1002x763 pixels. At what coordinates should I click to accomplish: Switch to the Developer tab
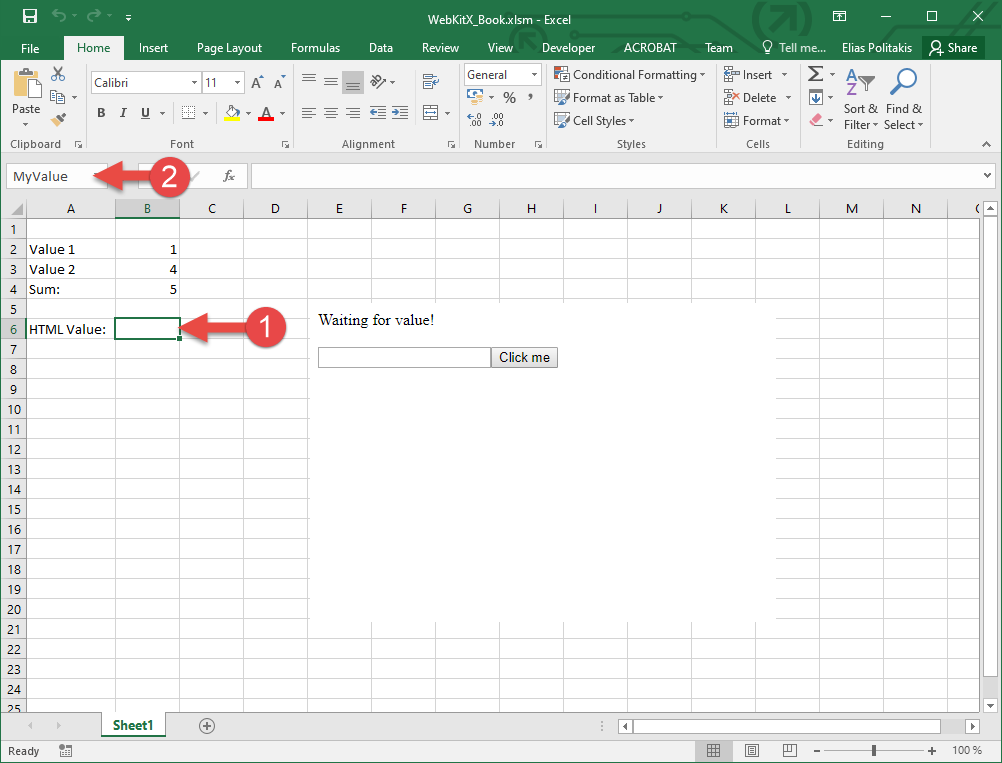click(569, 48)
